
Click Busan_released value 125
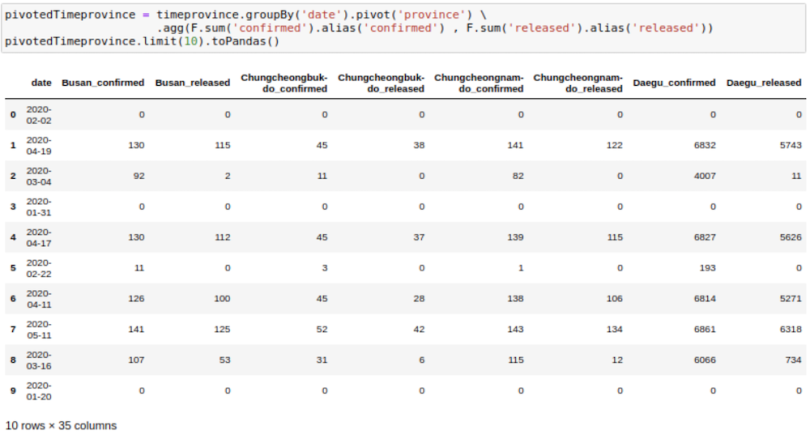tap(222, 329)
